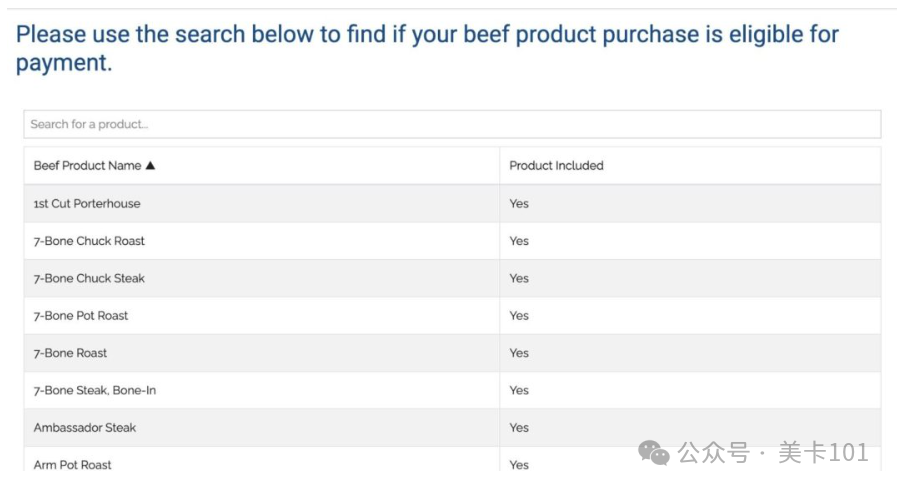Click Yes value for 7-Bone Chuck Steak

(x=519, y=278)
